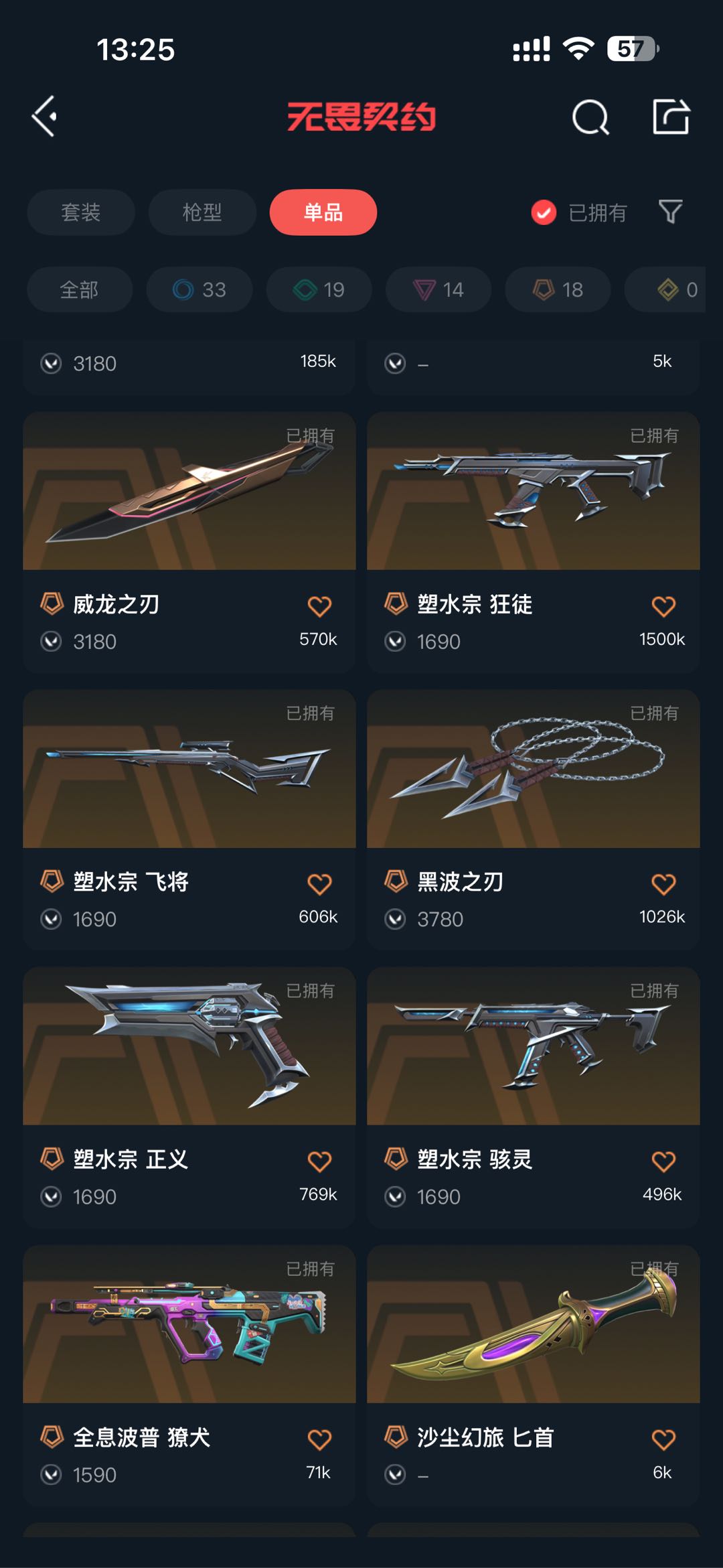
Task: Filter by pink tier showing 14
Action: click(438, 289)
